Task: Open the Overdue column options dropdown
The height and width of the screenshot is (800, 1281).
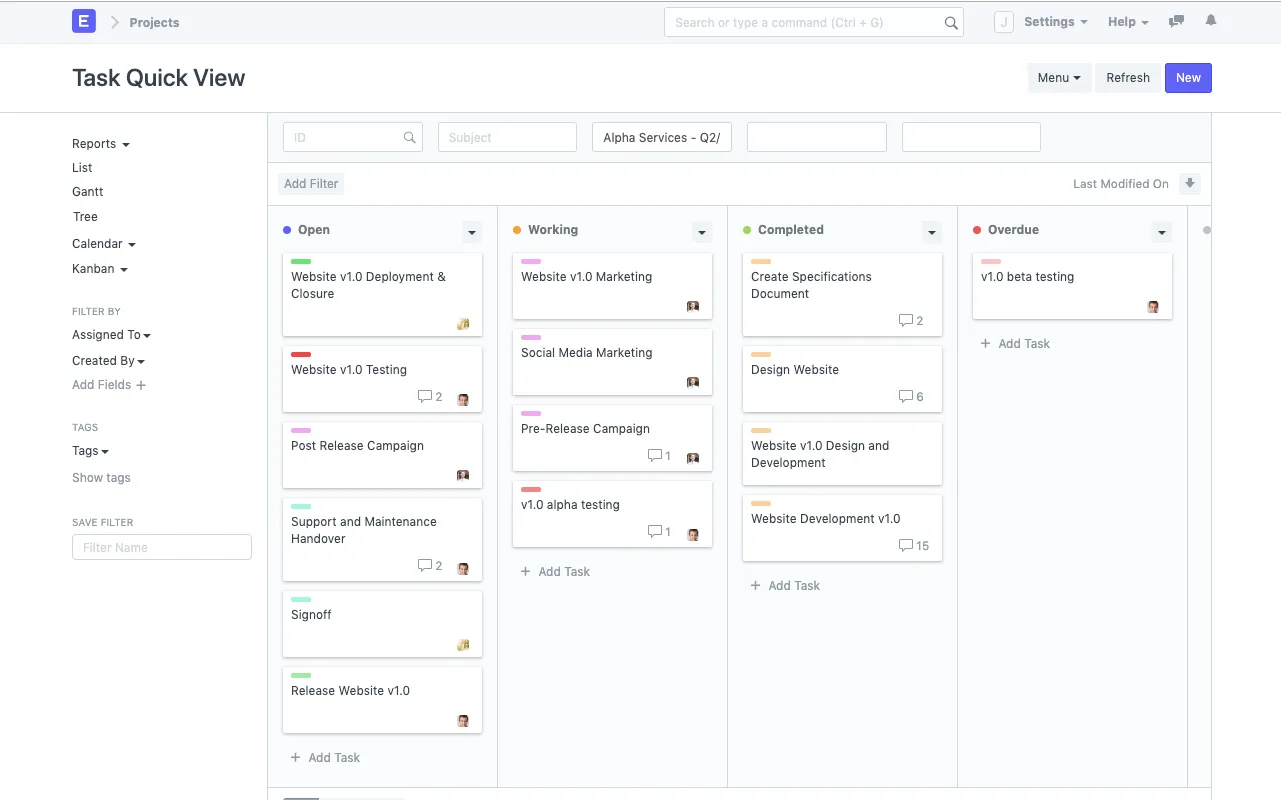Action: 1162,232
